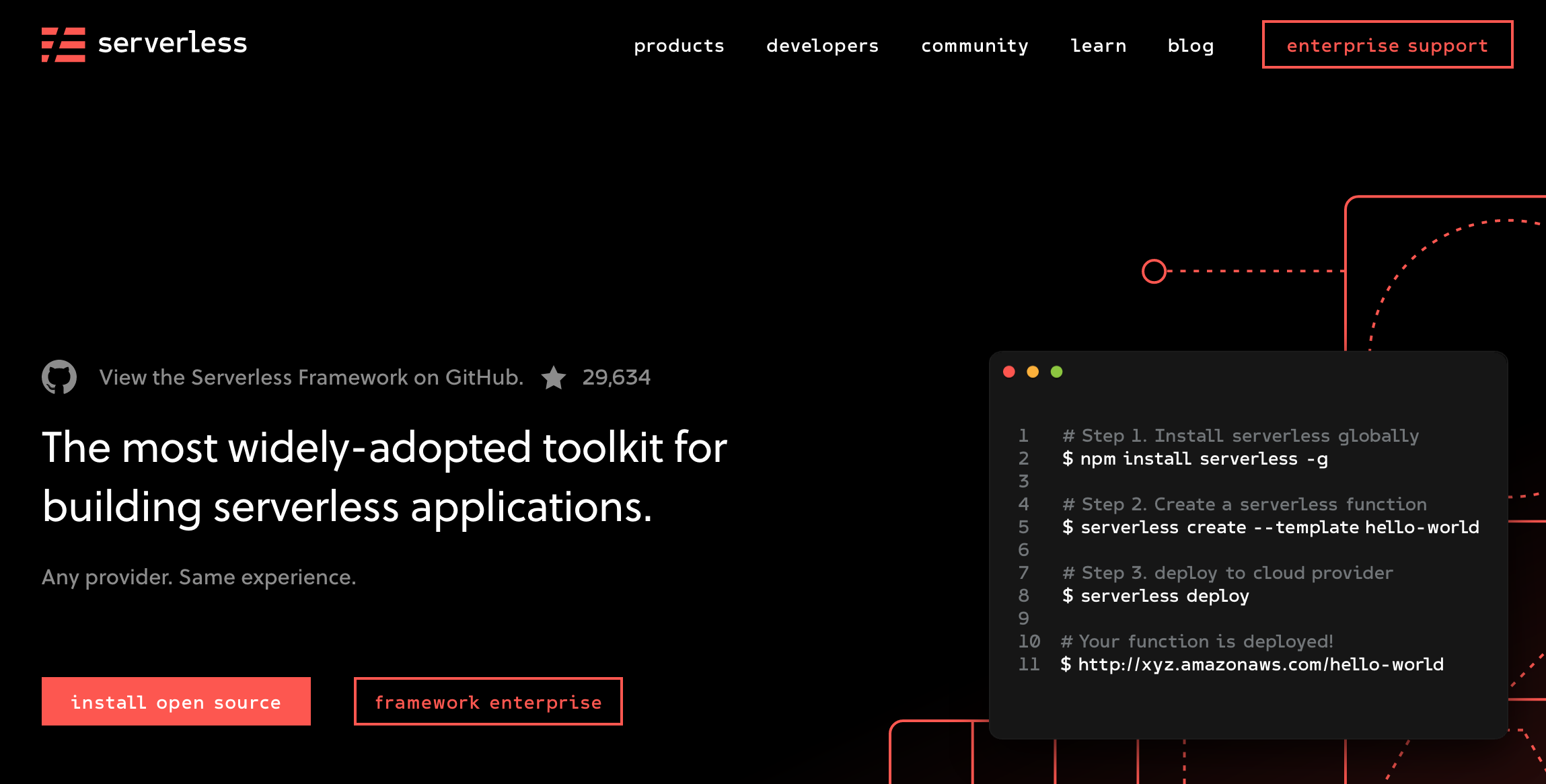Image resolution: width=1546 pixels, height=784 pixels.
Task: Click the 29,634 star count
Action: 616,377
